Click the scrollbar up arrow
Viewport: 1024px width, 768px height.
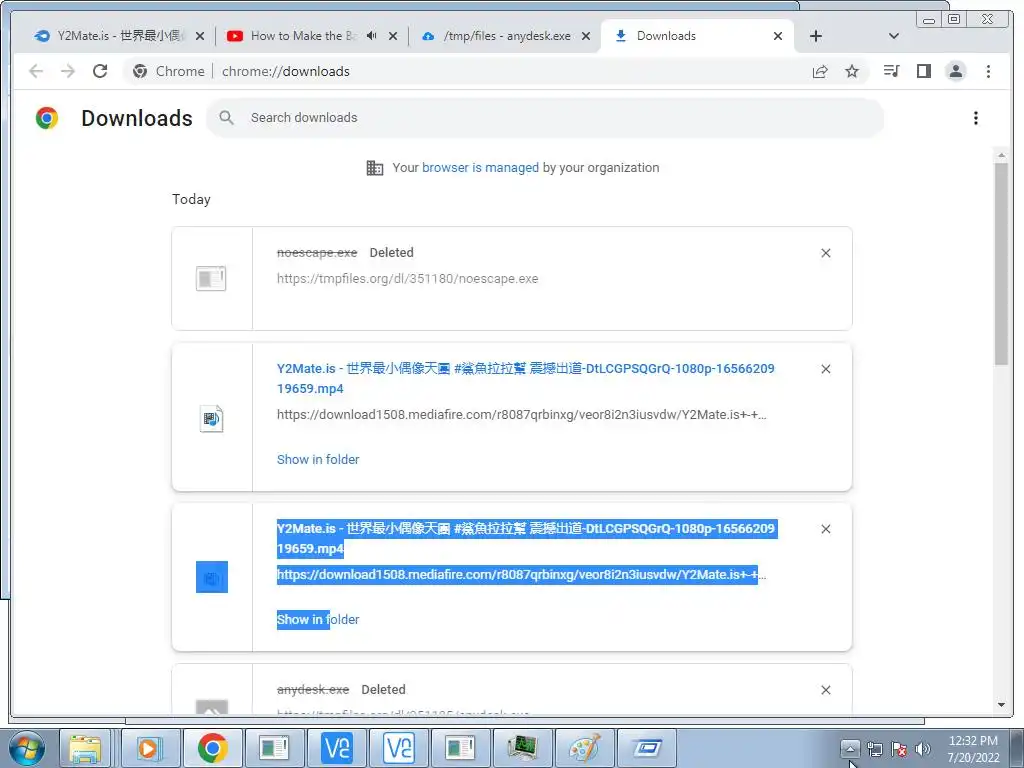tap(1001, 155)
